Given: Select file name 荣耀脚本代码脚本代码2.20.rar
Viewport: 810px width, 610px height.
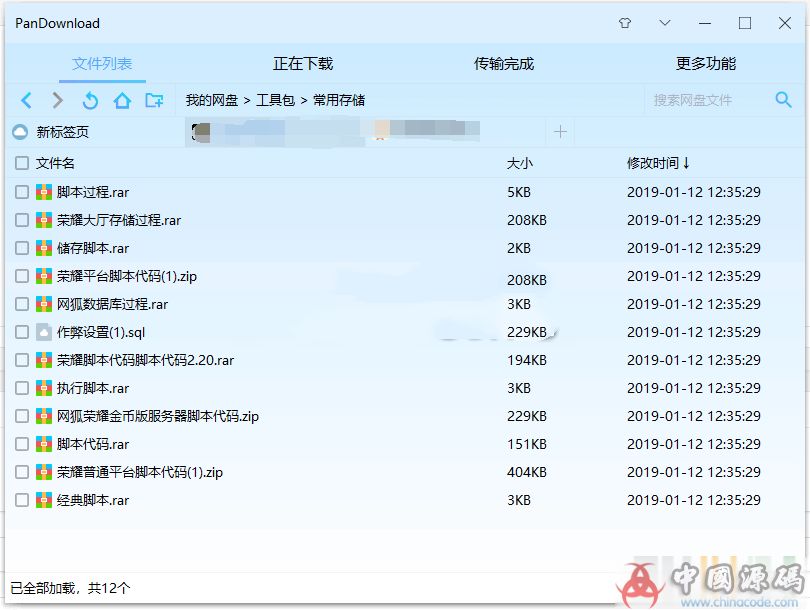Looking at the screenshot, I should (145, 360).
